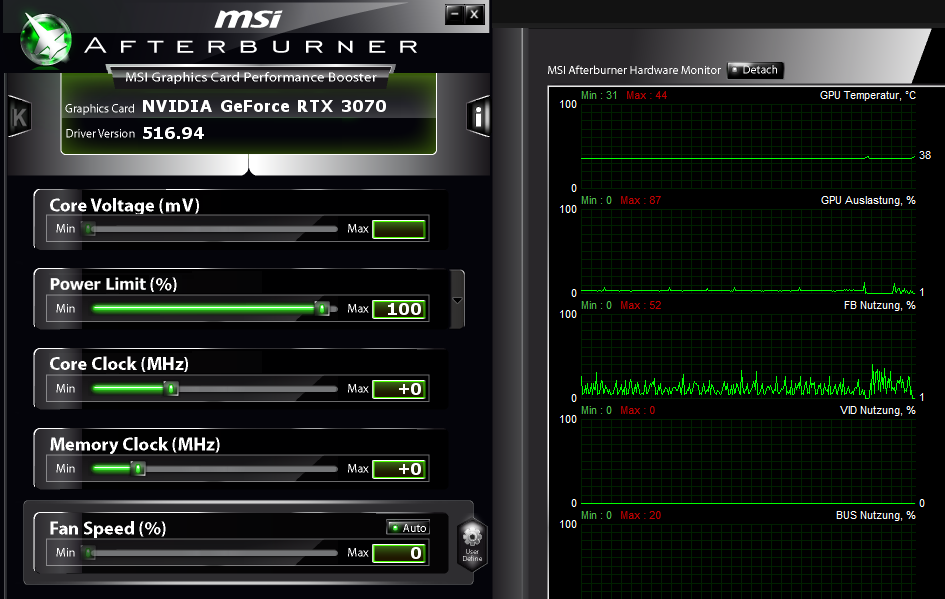
Task: Toggle Auto fan speed mode
Action: point(408,528)
